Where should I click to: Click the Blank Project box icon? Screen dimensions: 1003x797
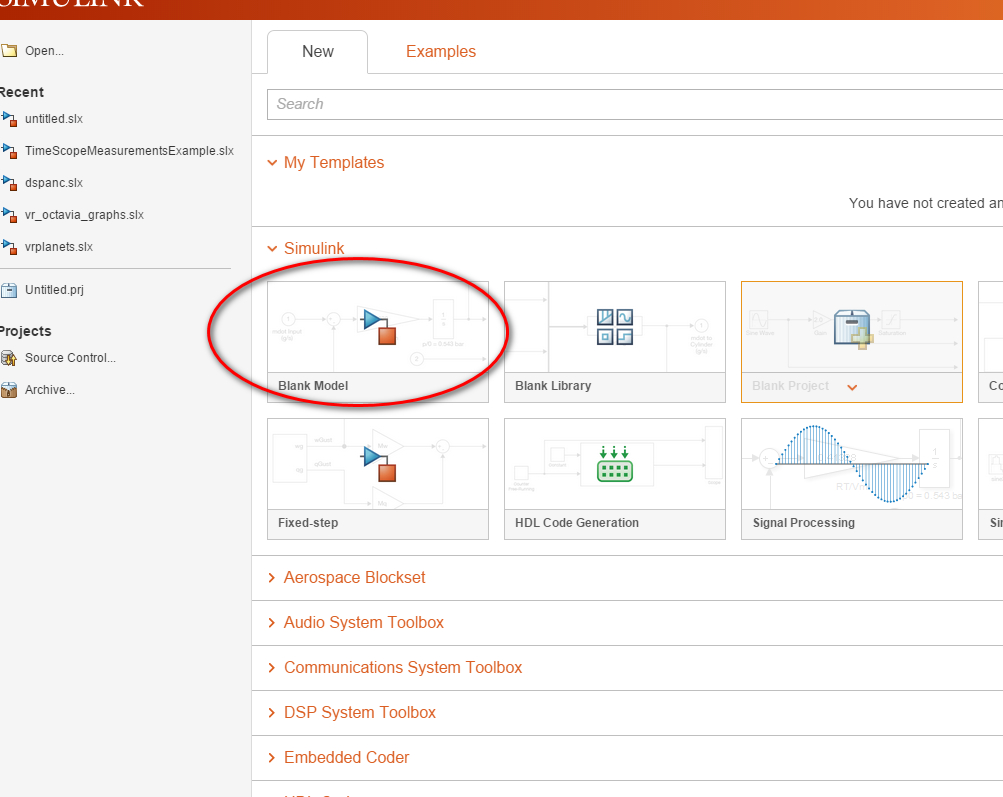[853, 329]
